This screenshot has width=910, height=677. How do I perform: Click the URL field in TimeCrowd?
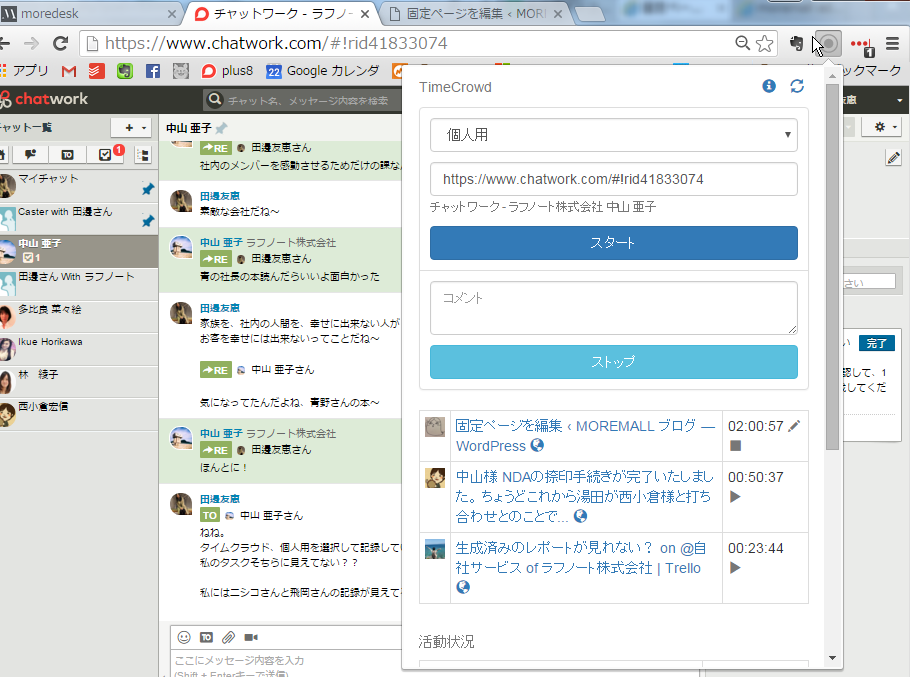coord(613,179)
